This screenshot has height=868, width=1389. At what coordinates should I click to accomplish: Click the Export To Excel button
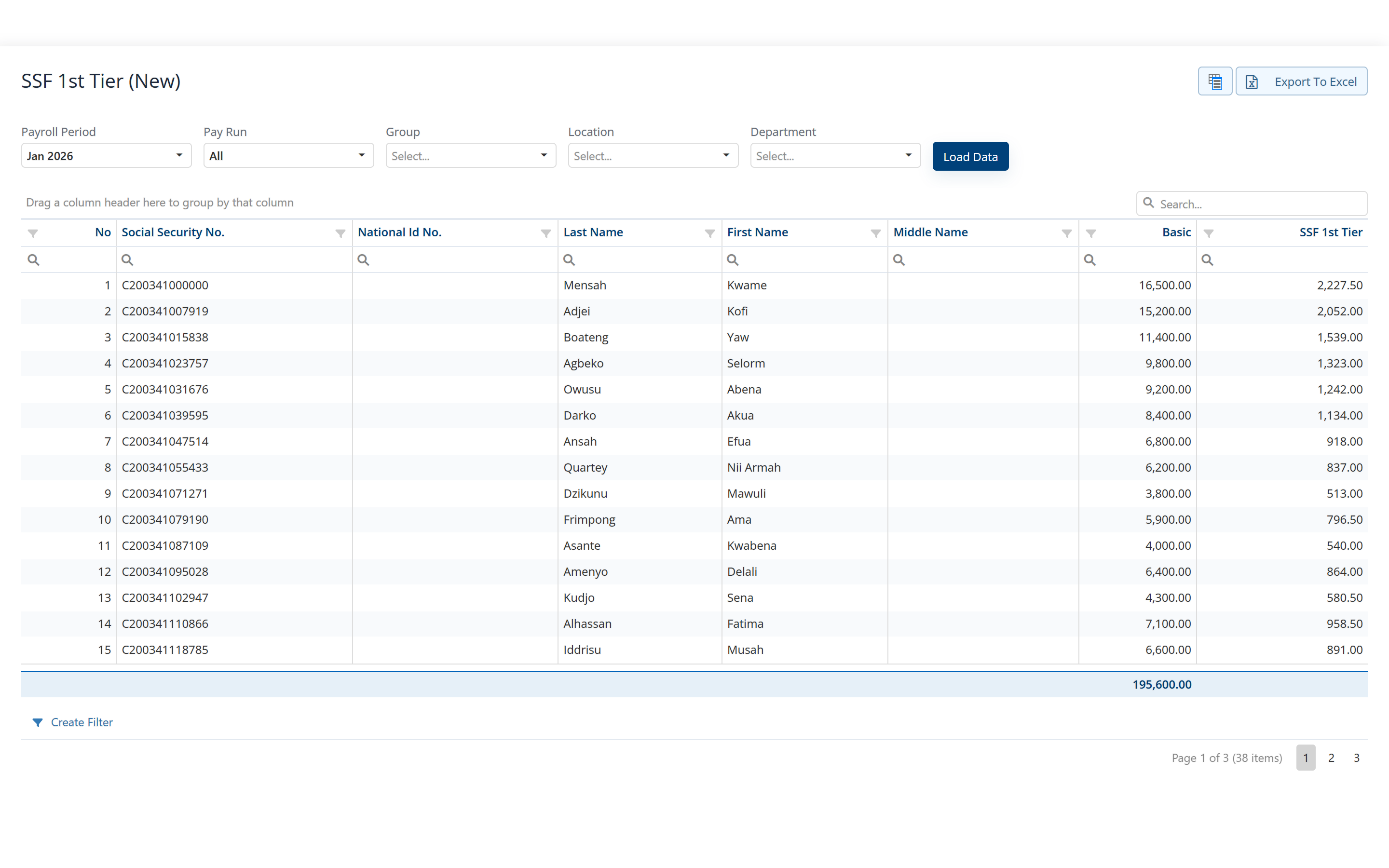pos(1301,81)
